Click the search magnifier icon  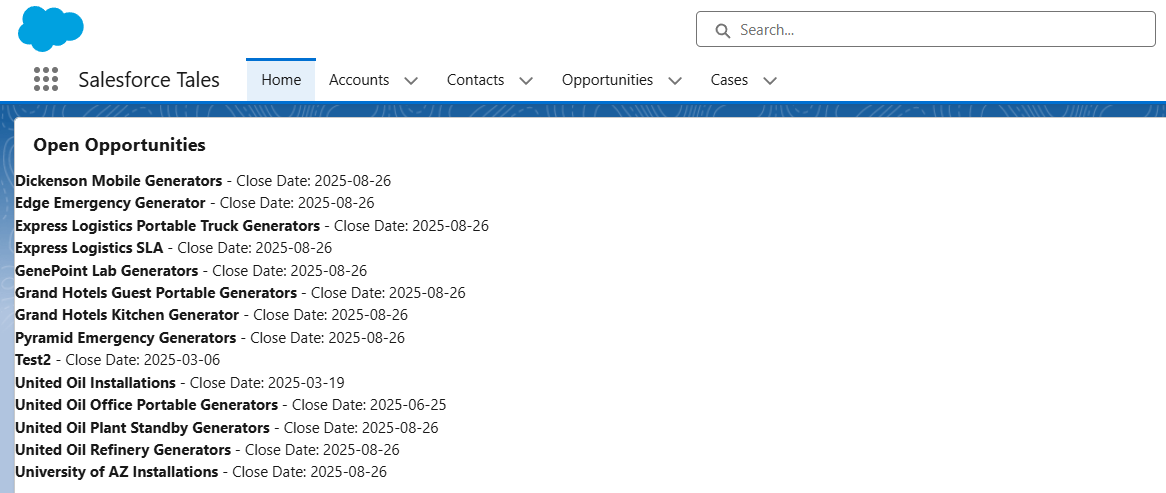722,30
